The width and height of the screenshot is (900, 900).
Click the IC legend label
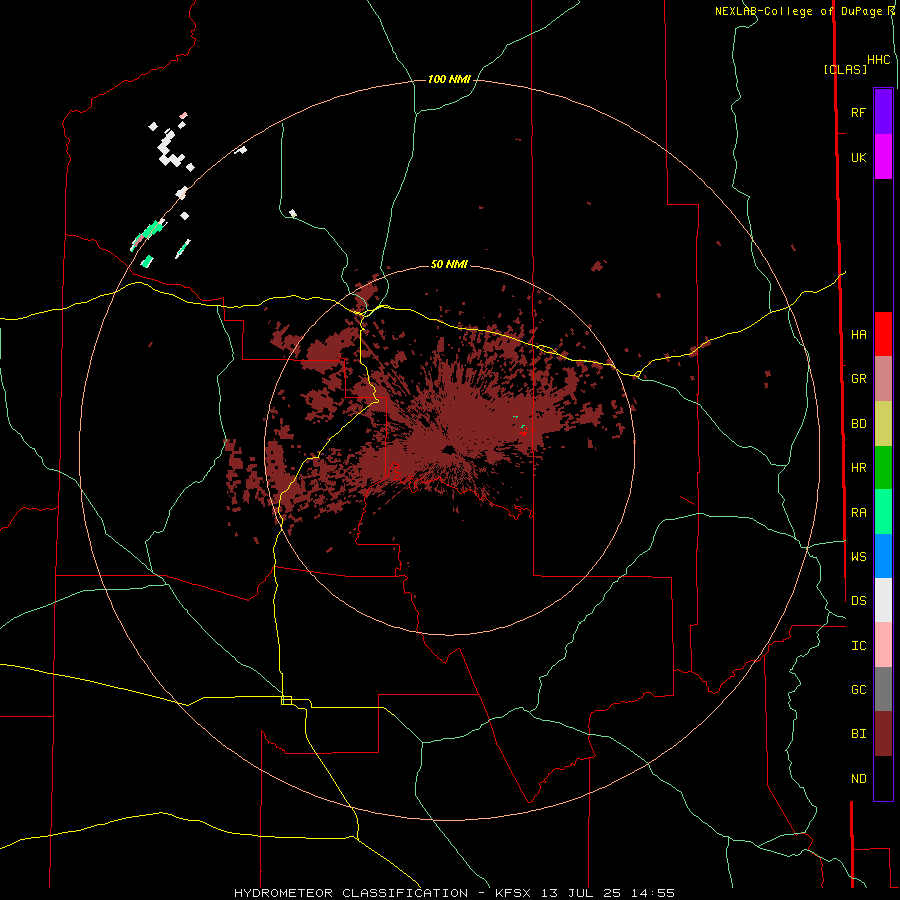point(858,646)
